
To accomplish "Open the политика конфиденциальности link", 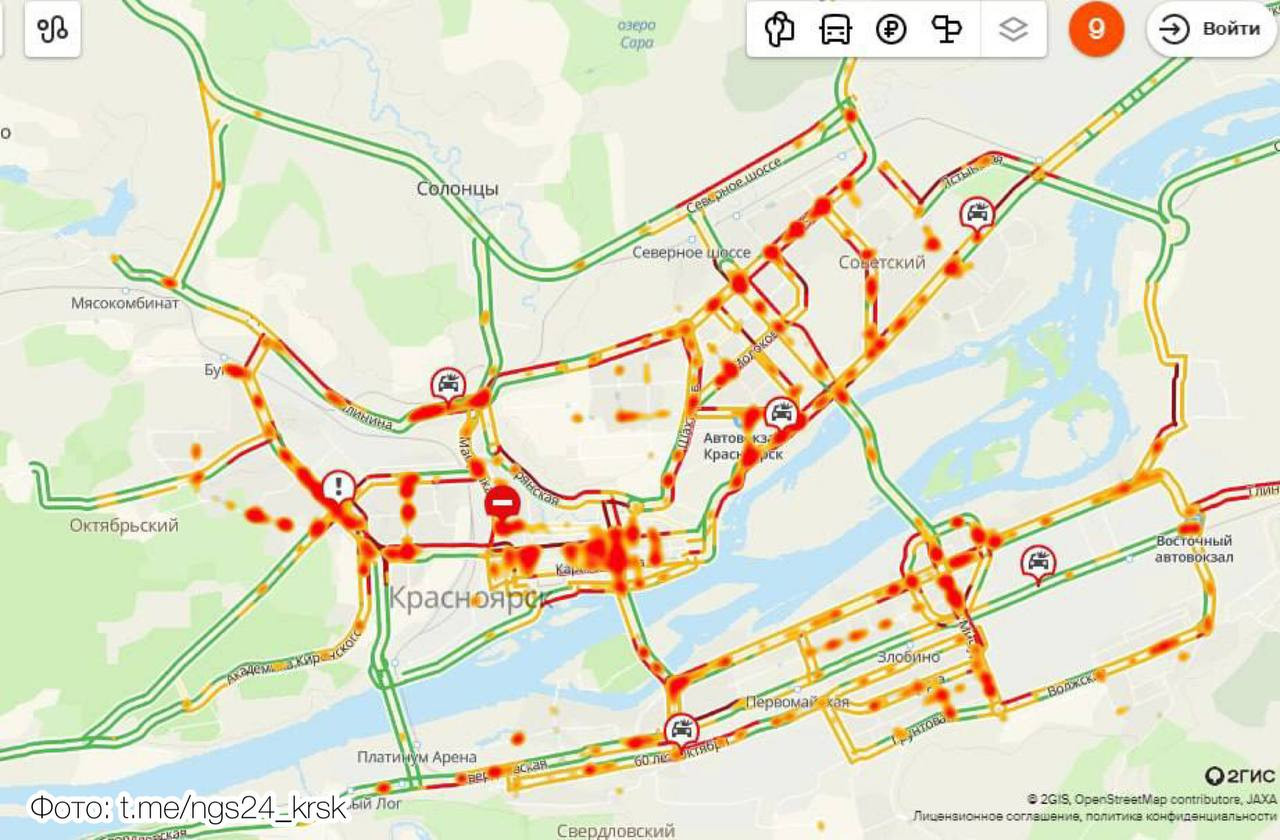I will [x=1179, y=817].
